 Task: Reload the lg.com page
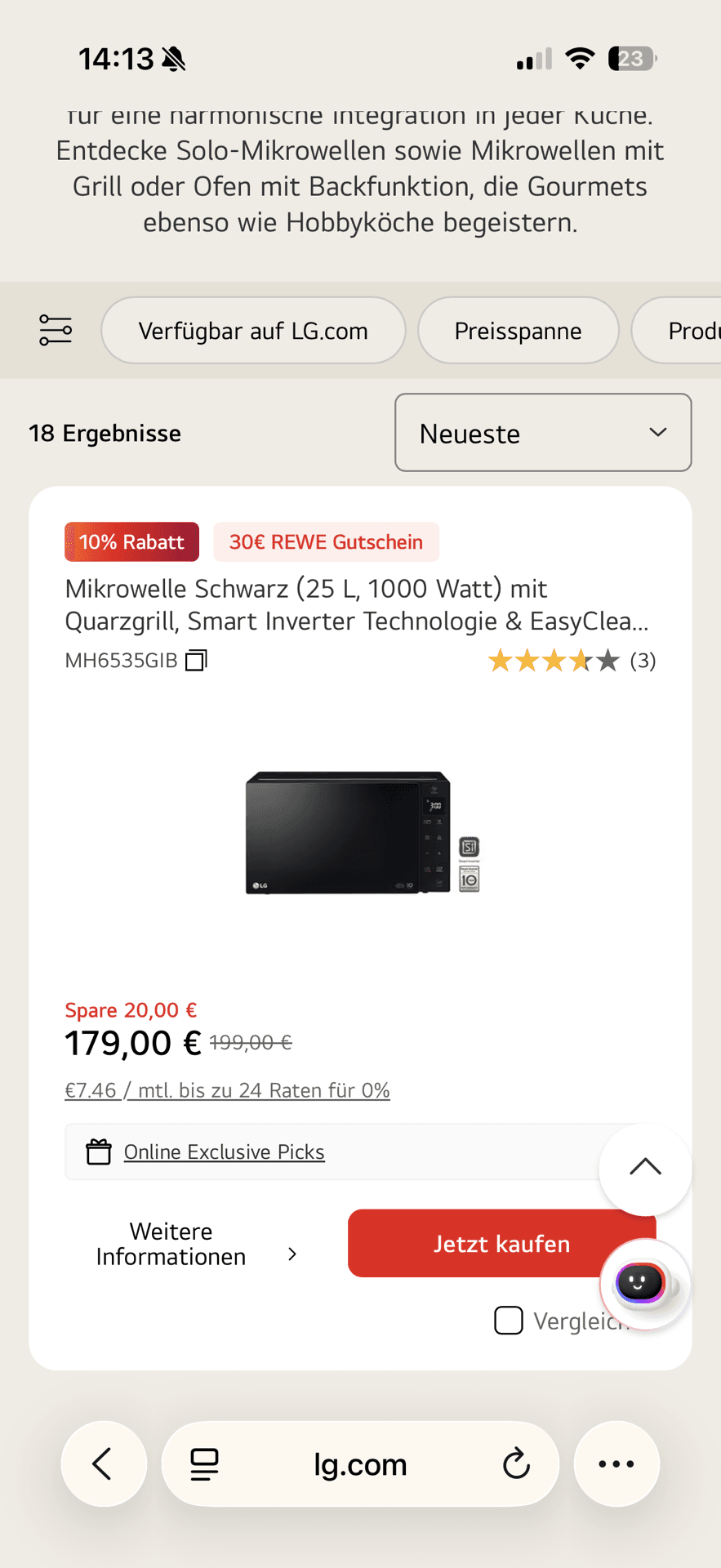tap(516, 1464)
